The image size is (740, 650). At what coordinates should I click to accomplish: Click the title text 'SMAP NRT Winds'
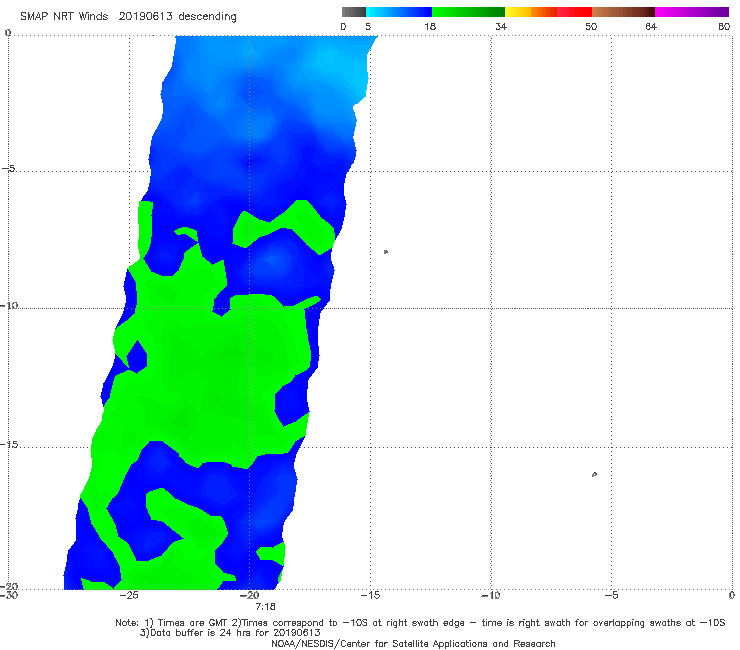[x=64, y=16]
